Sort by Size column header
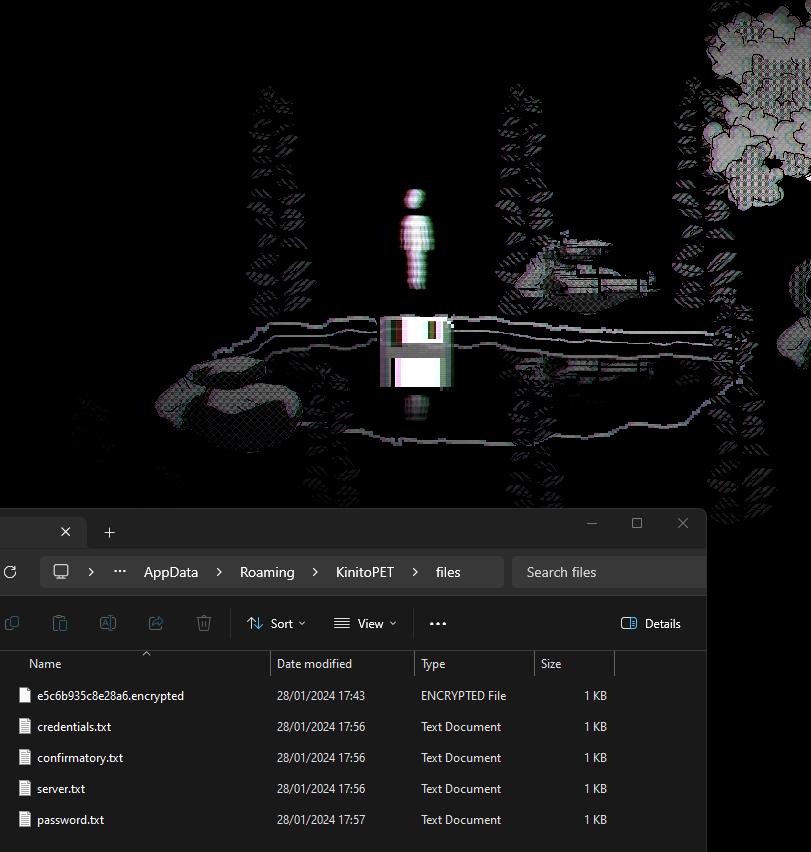This screenshot has height=852, width=811. pos(550,663)
